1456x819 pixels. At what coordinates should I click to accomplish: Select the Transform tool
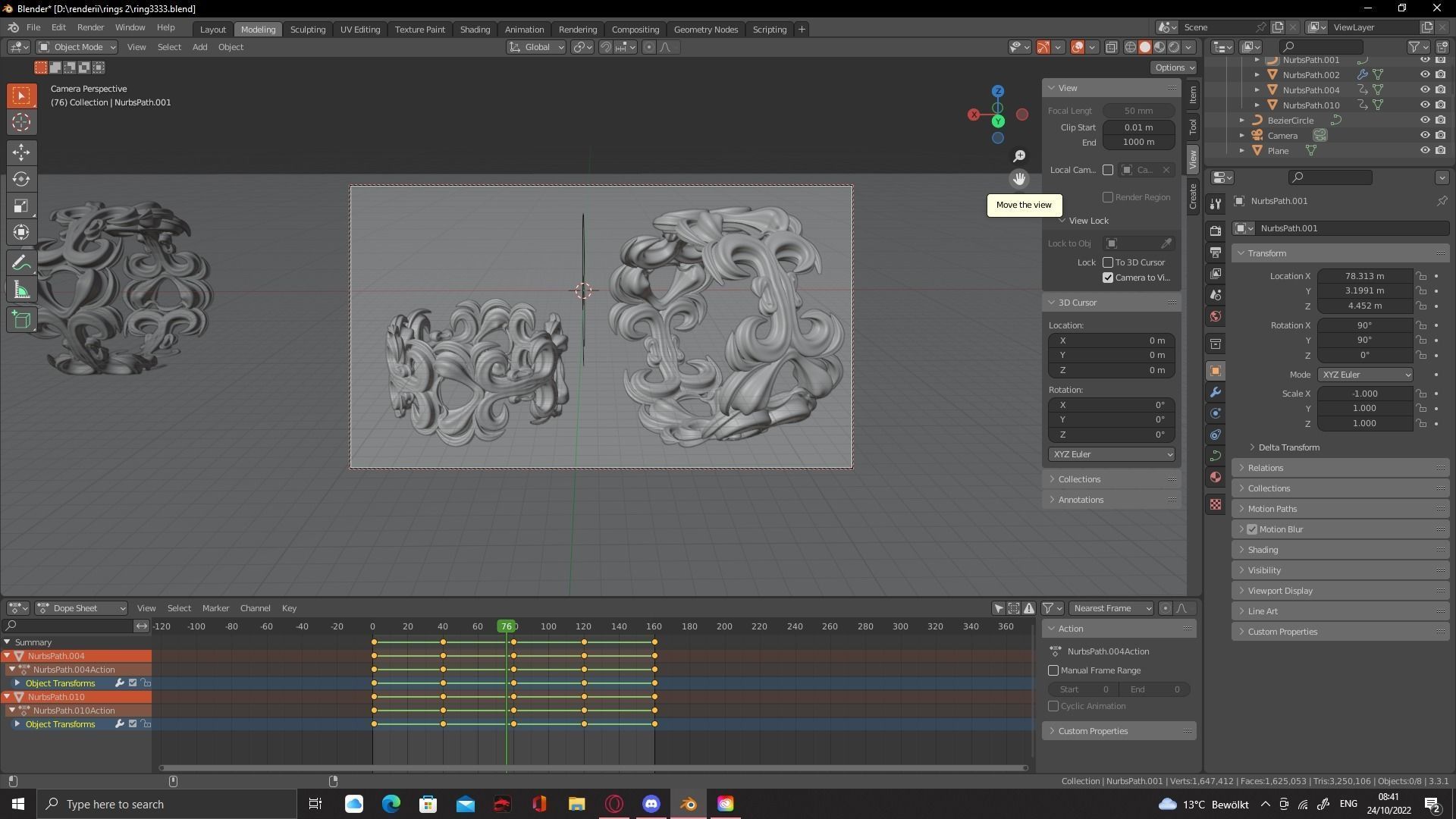pos(21,232)
